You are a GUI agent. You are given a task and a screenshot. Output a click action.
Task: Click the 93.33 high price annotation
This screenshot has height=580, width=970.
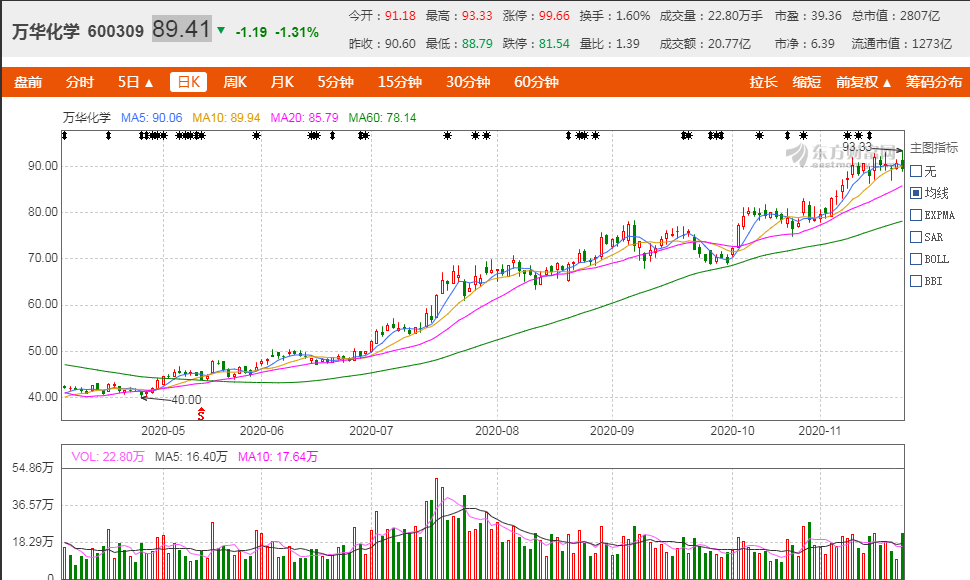pyautogui.click(x=857, y=147)
